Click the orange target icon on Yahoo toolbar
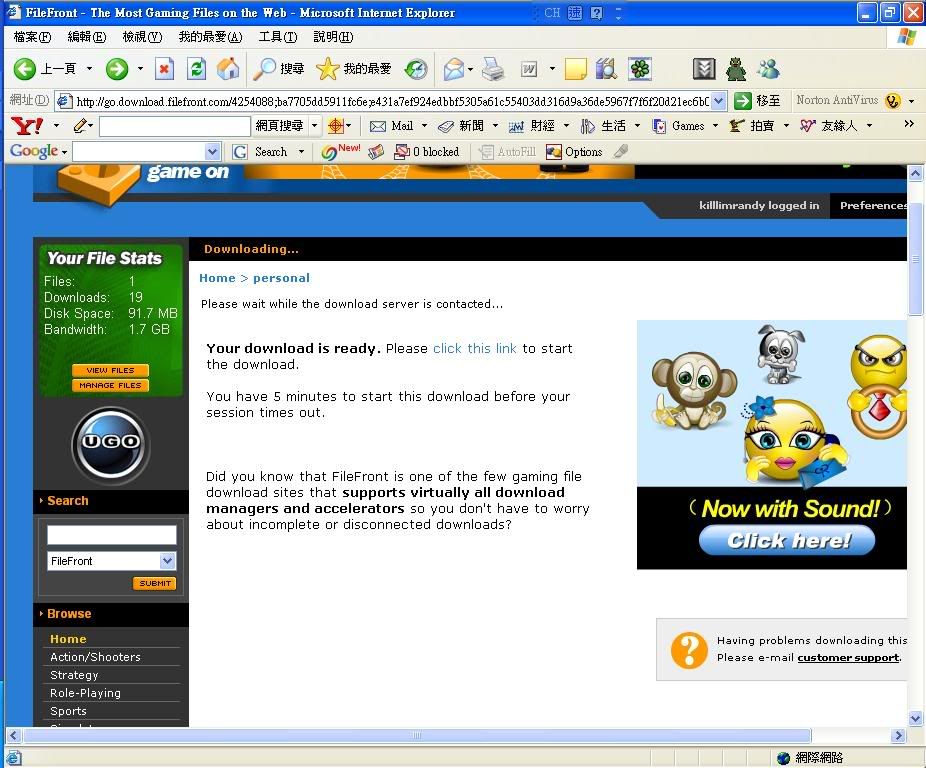926x768 pixels. coord(335,126)
